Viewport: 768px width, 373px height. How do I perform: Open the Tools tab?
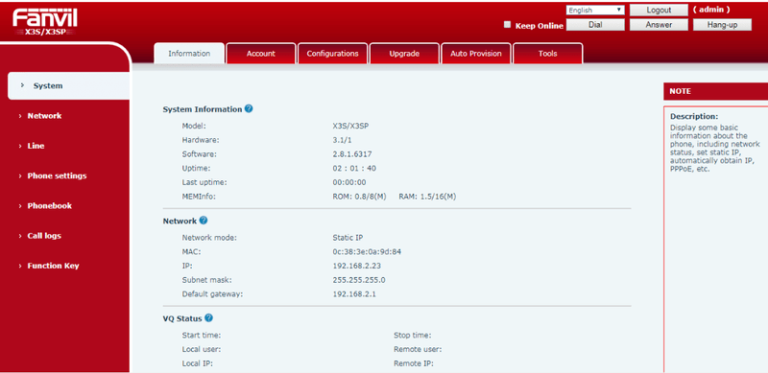548,54
